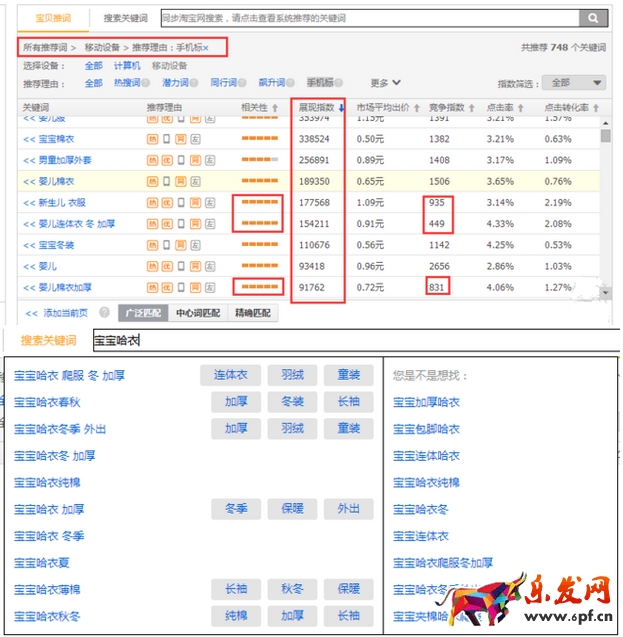The image size is (623, 637).
Task: Click the 优 icon in 婴儿连体衣 冬 加厚 row
Action: pyautogui.click(x=167, y=223)
